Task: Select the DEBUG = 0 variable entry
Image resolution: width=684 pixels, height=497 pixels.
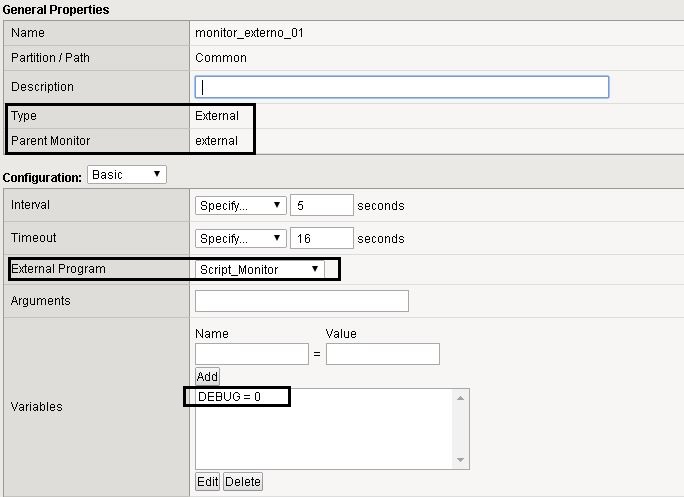Action: point(229,398)
